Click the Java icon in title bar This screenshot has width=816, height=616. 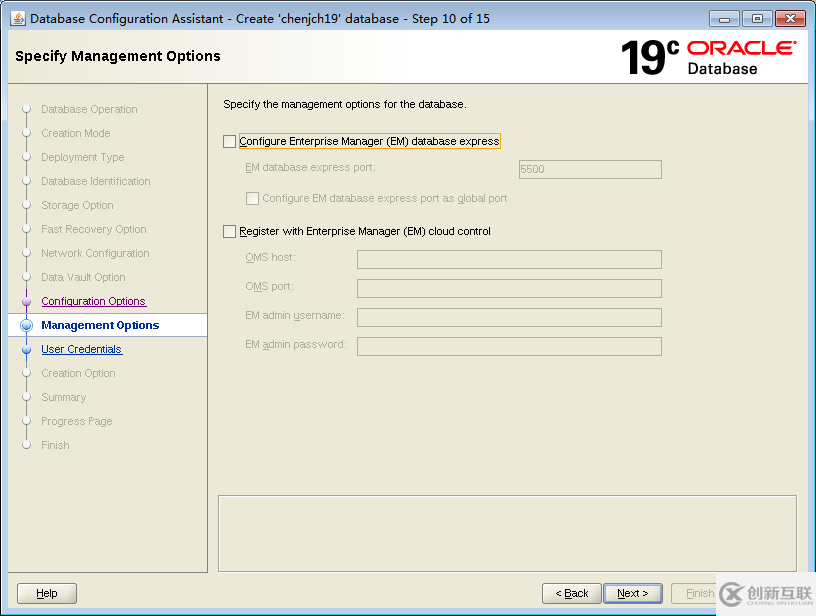click(18, 18)
